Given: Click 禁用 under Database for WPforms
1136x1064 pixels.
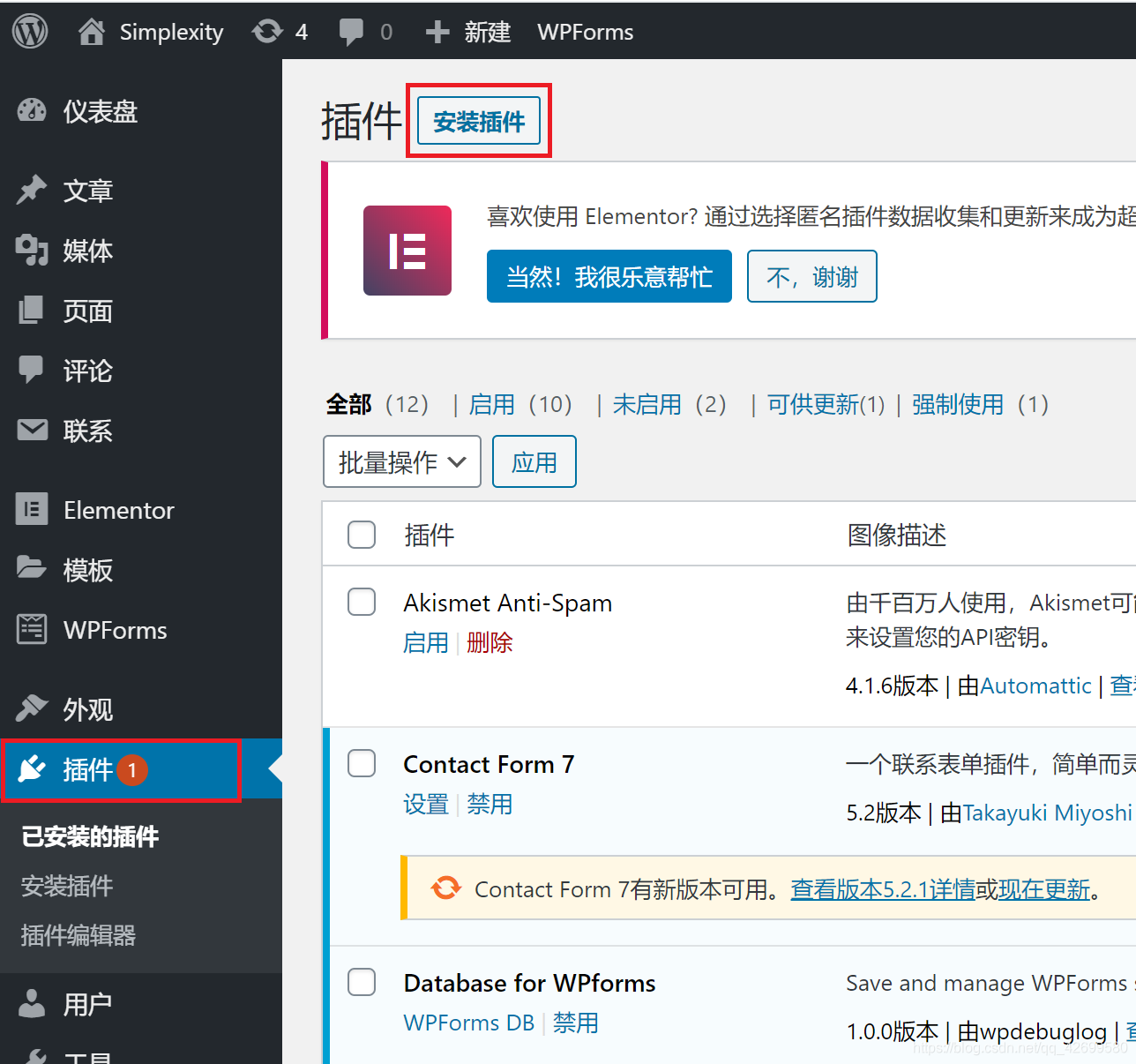Looking at the screenshot, I should 576,1023.
